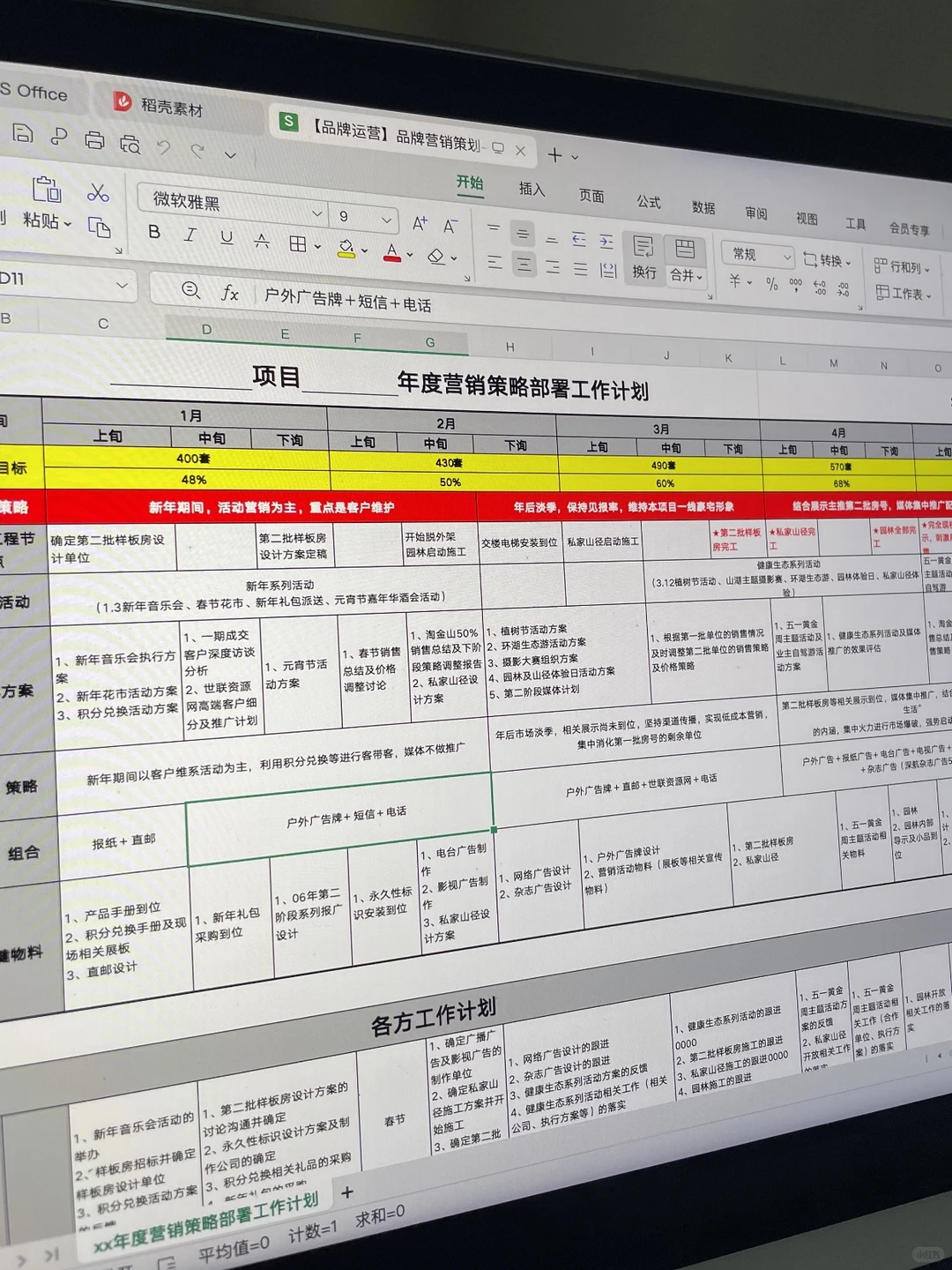The height and width of the screenshot is (1270, 952).
Task: Open the 审阅 ribbon tab
Action: pos(755,212)
